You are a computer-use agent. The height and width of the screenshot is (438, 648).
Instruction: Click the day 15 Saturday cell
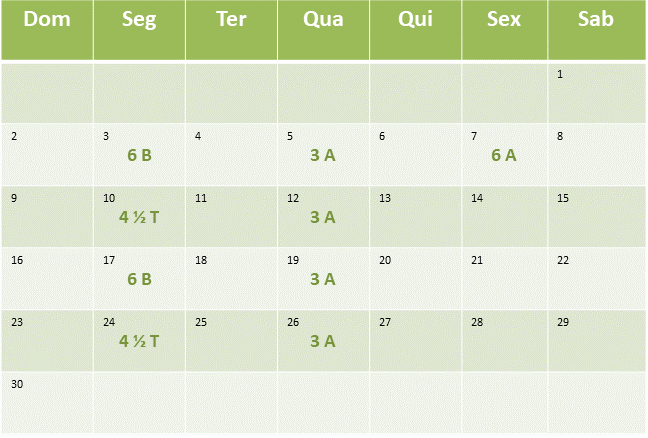tap(597, 217)
